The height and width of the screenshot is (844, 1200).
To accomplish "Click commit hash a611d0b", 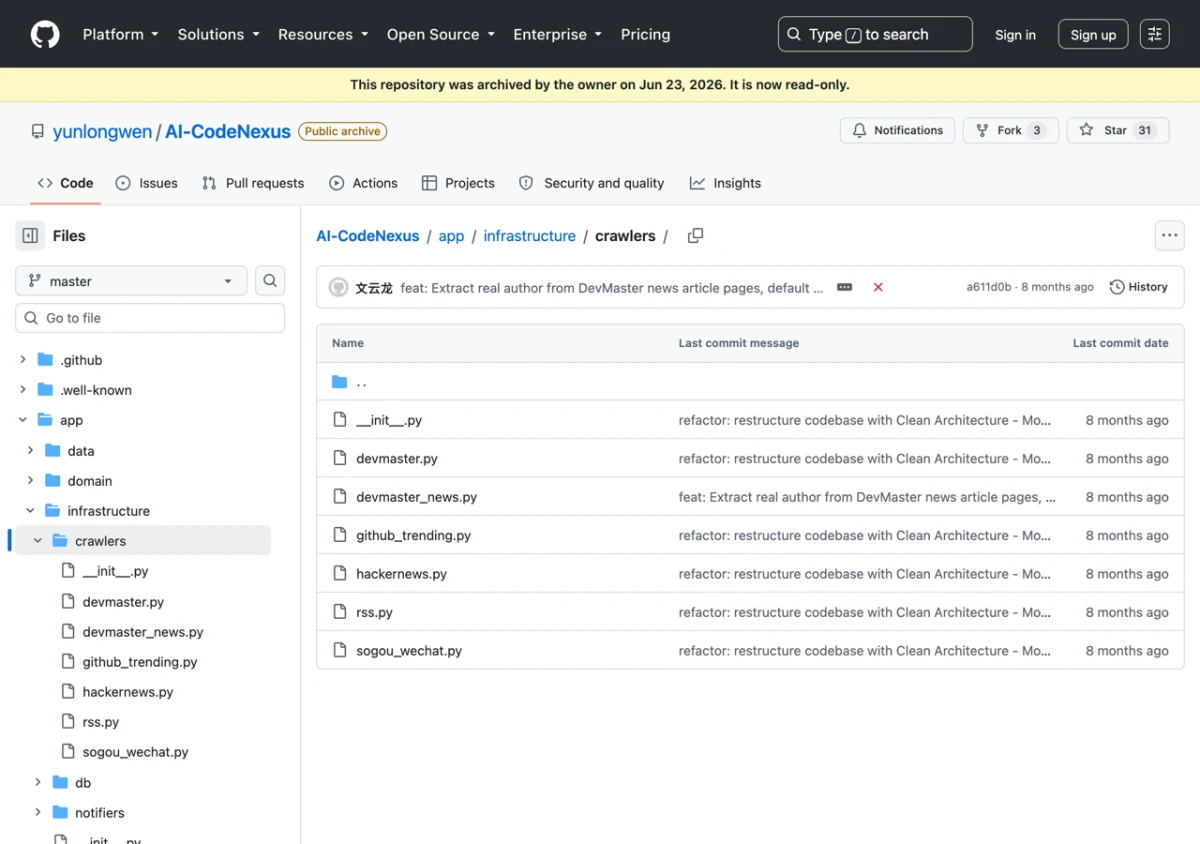I will point(988,287).
